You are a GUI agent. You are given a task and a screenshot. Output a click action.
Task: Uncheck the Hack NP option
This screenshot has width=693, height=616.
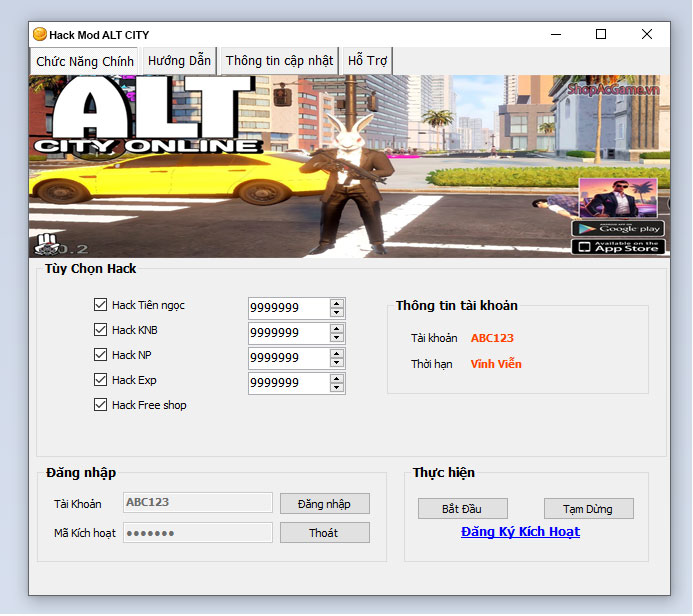pyautogui.click(x=100, y=354)
